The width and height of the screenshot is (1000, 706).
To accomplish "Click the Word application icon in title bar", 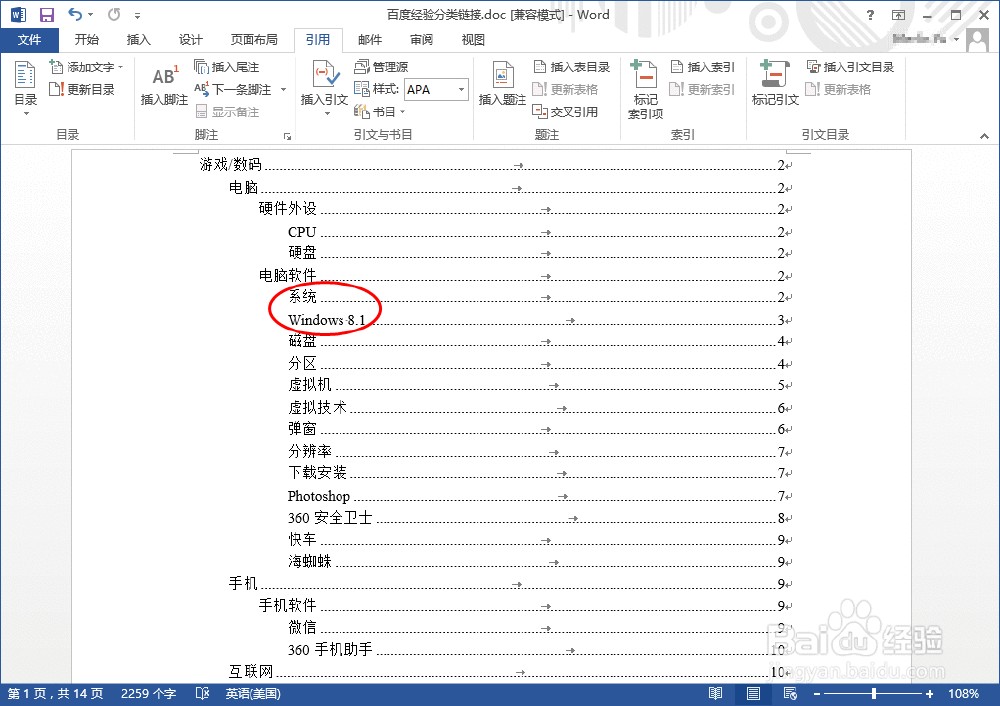I will (x=18, y=15).
